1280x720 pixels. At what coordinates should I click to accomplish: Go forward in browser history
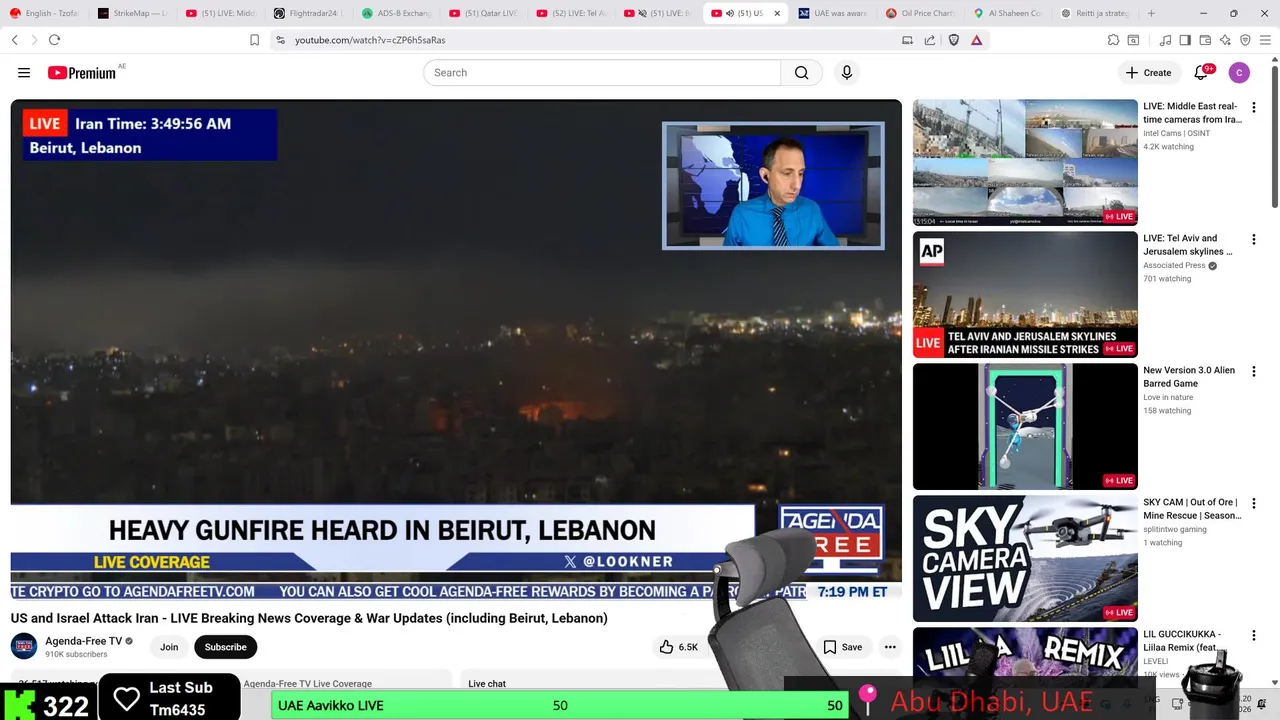(x=33, y=40)
